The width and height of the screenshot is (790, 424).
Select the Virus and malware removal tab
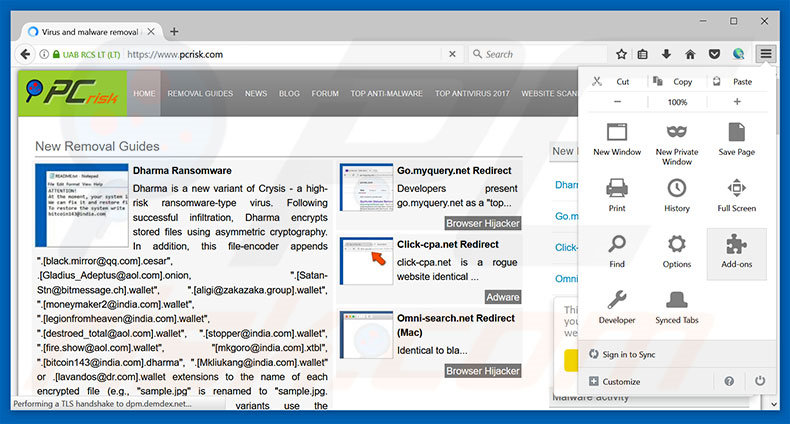[91, 32]
